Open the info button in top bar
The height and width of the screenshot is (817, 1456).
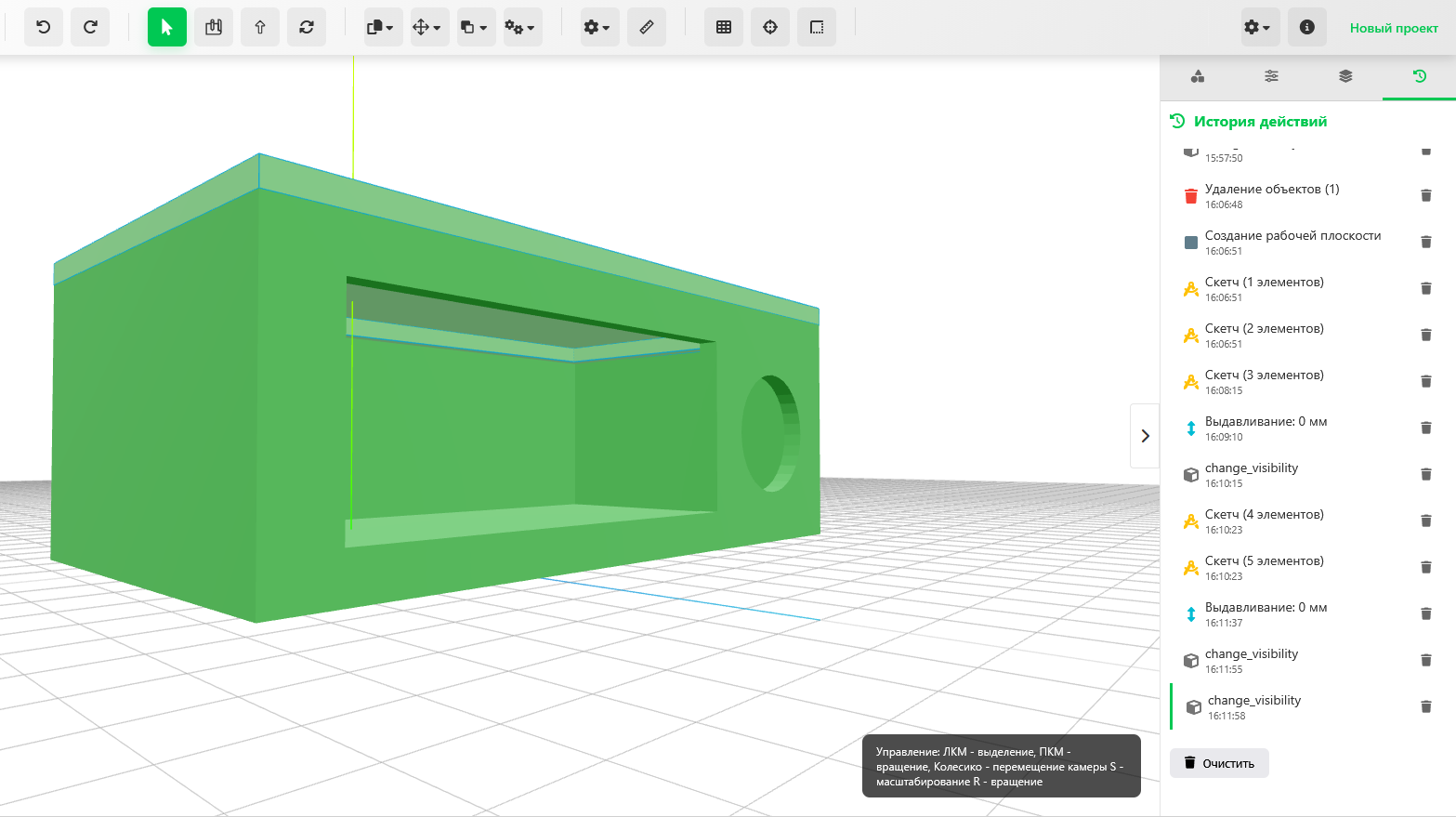tap(1307, 27)
